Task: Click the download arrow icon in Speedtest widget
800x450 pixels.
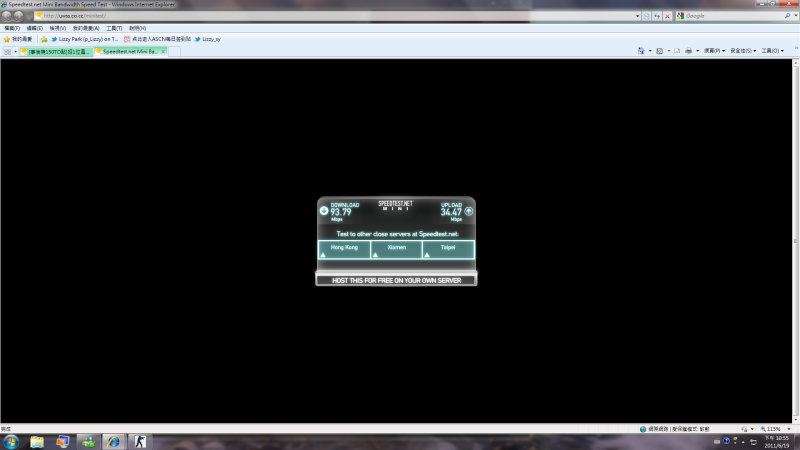Action: click(324, 210)
